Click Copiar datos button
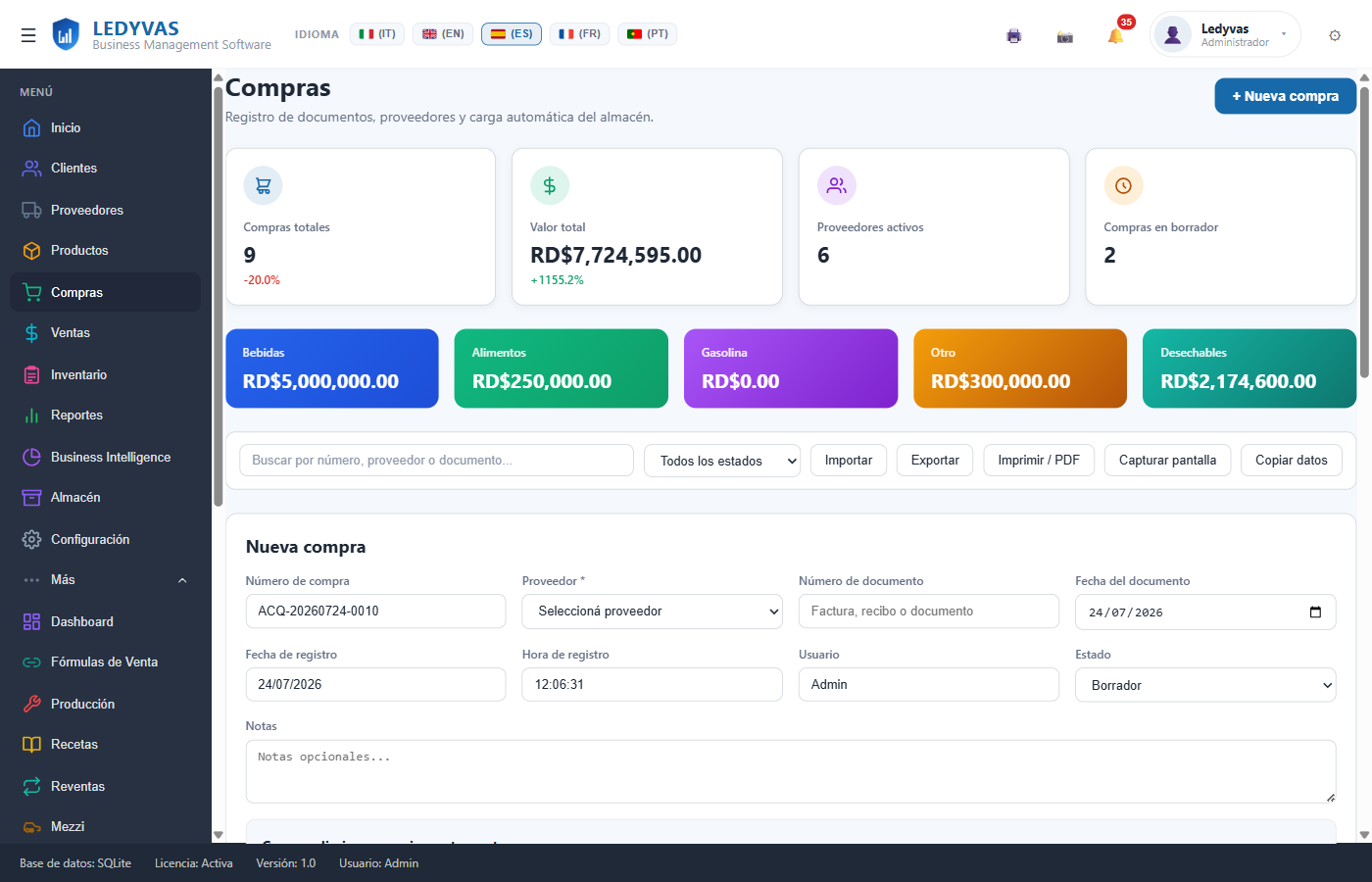Image resolution: width=1372 pixels, height=882 pixels. click(1292, 460)
